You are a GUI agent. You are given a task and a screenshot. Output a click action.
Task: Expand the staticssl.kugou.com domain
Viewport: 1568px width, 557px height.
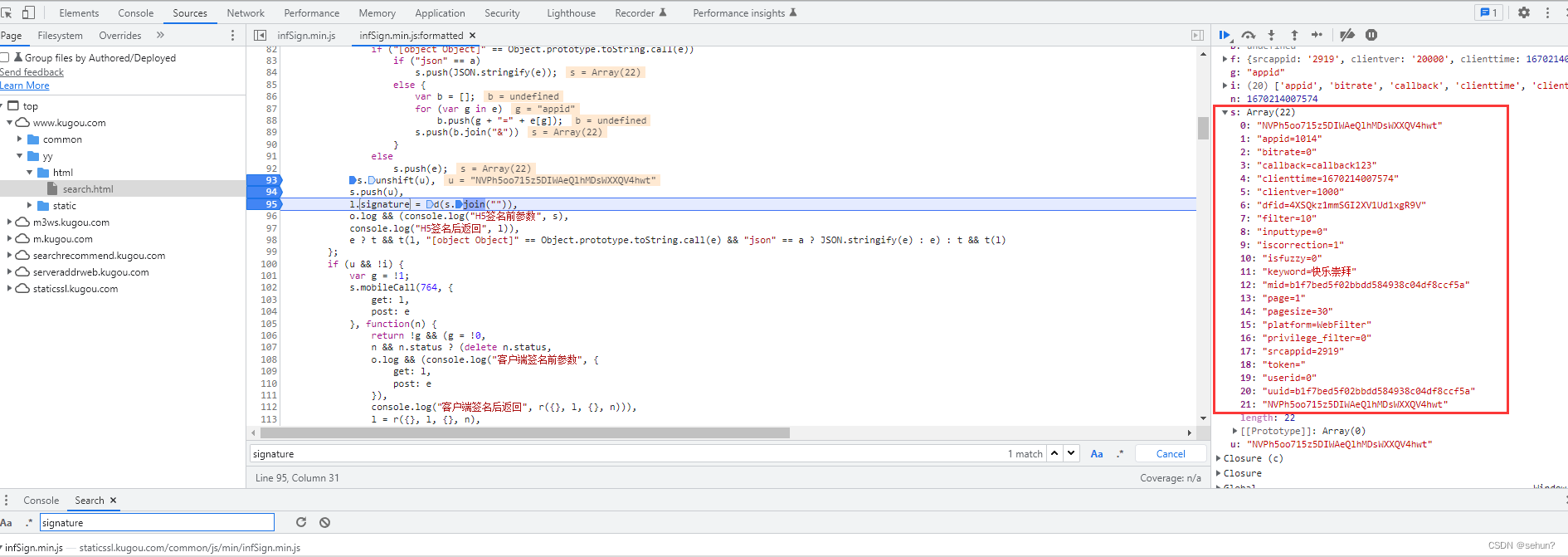(x=10, y=289)
